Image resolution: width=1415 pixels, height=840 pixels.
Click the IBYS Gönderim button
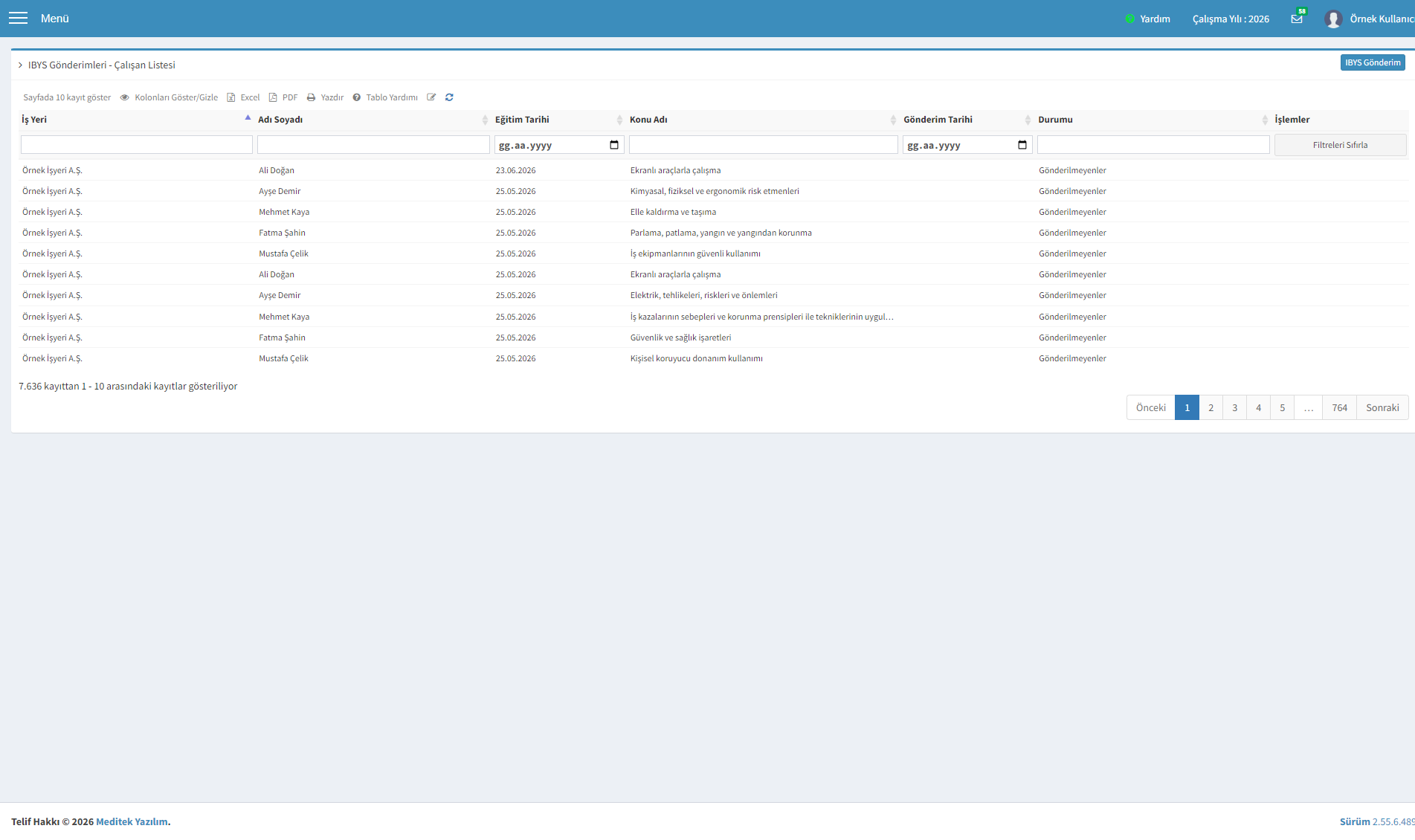point(1373,62)
